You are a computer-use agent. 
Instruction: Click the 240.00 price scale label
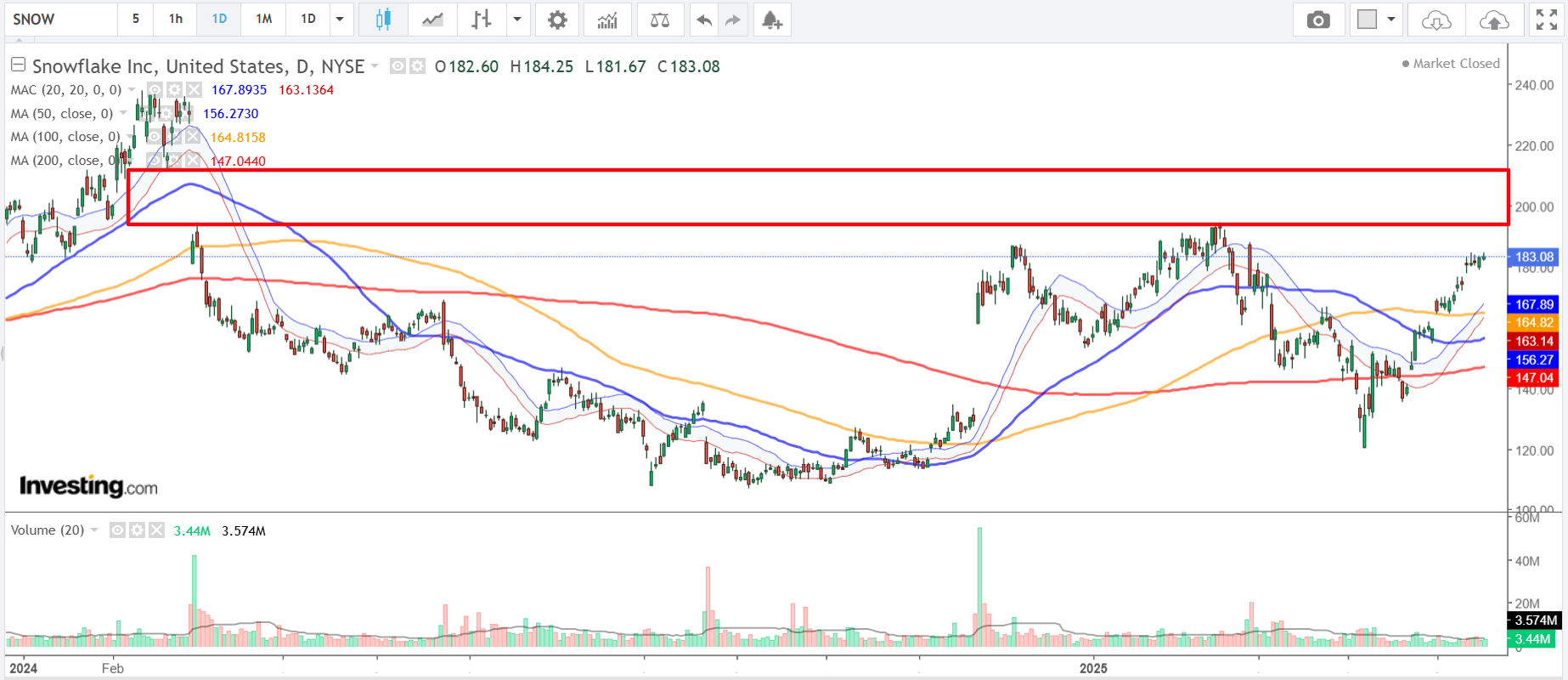coord(1535,85)
